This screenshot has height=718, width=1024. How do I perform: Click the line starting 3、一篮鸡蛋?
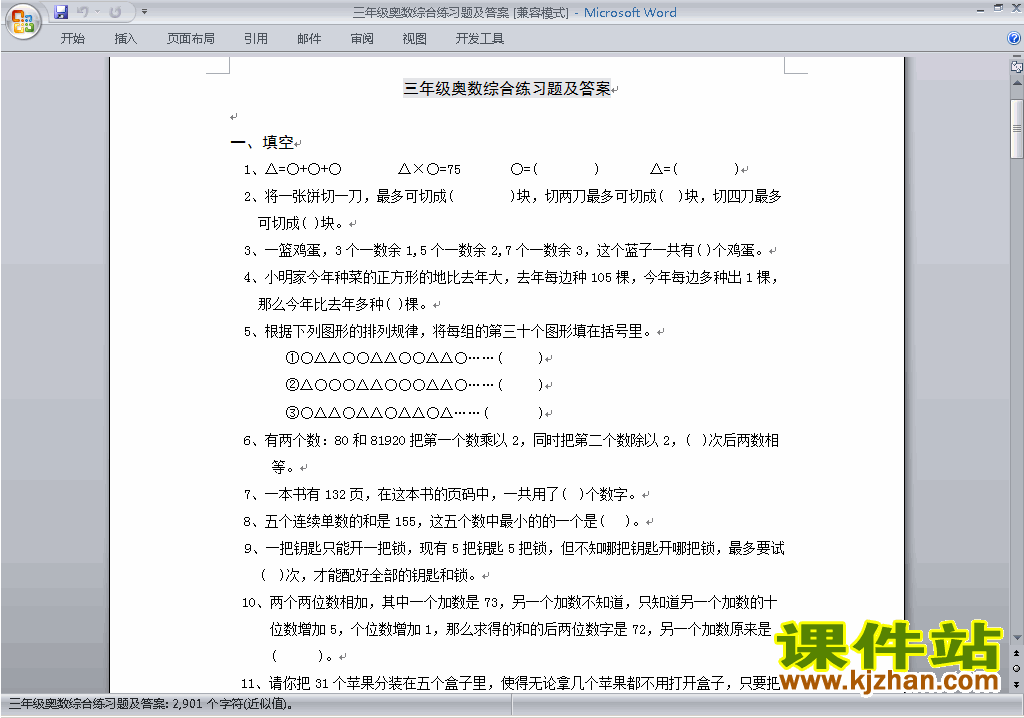[x=505, y=250]
